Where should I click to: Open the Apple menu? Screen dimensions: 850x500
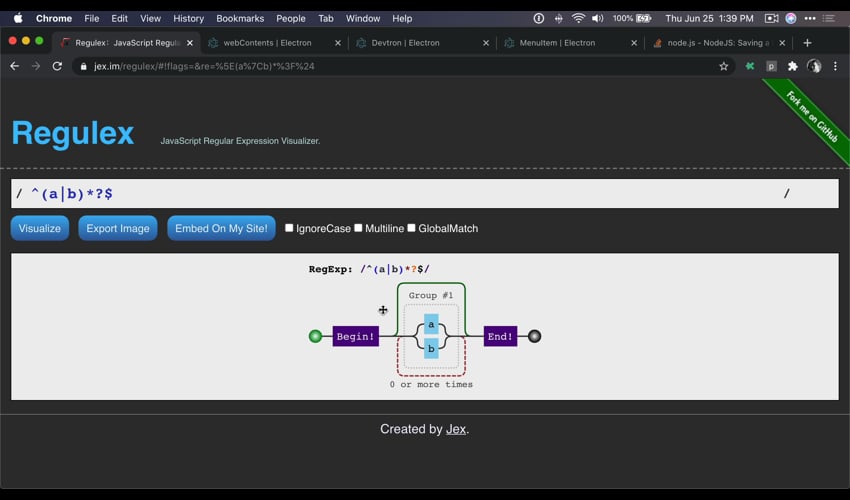click(x=18, y=18)
